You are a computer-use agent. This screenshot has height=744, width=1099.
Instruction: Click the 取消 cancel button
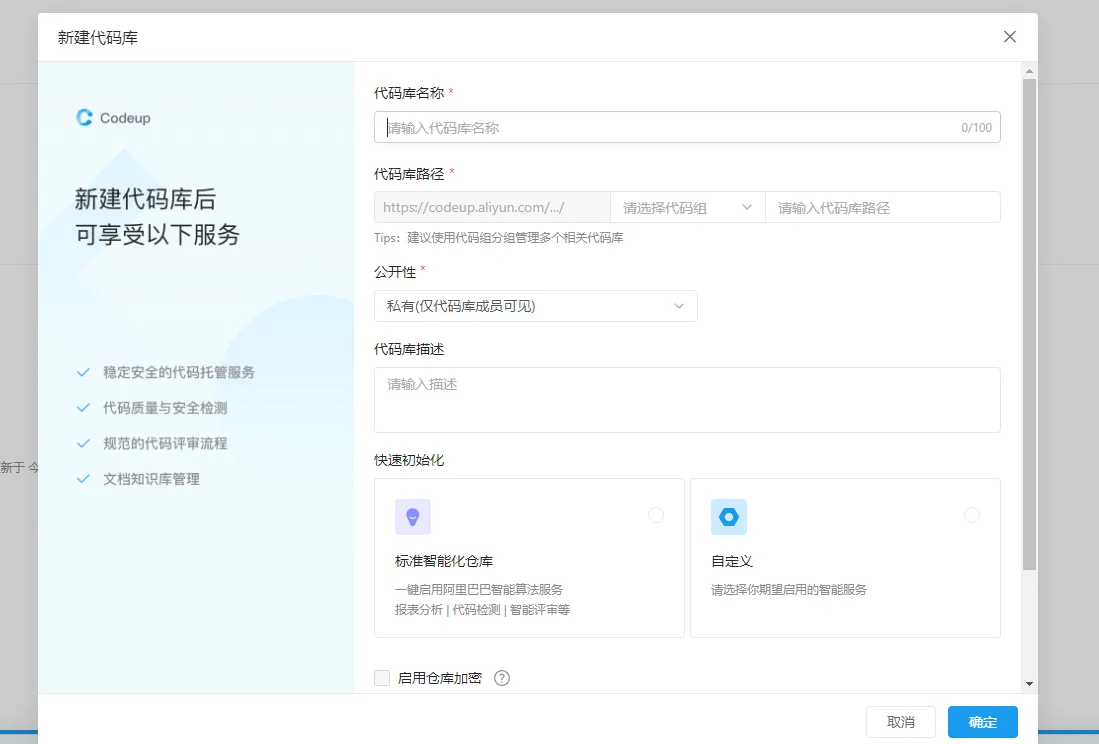[x=899, y=722]
